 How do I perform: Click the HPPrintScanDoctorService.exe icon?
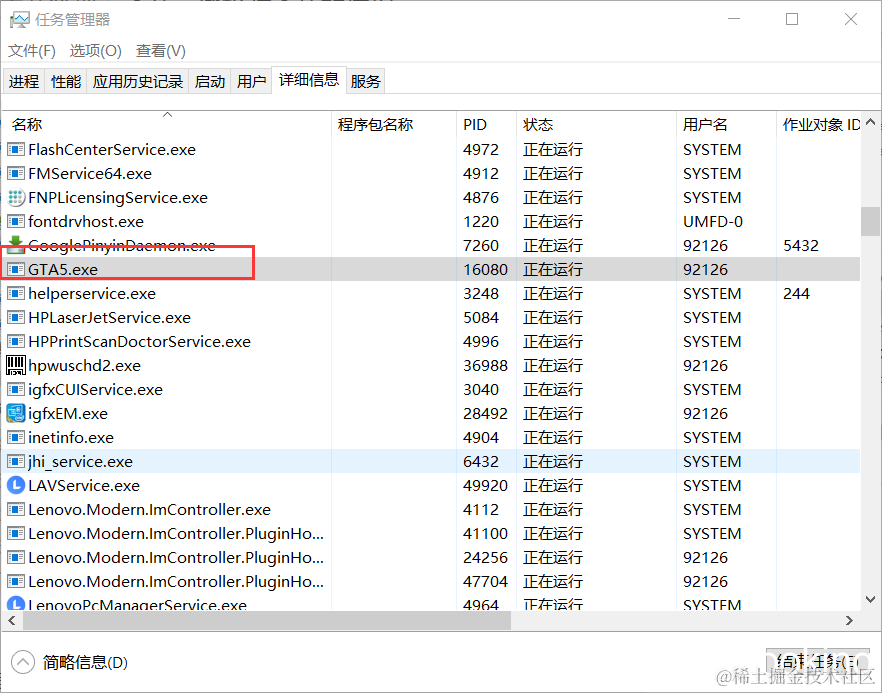[x=16, y=341]
